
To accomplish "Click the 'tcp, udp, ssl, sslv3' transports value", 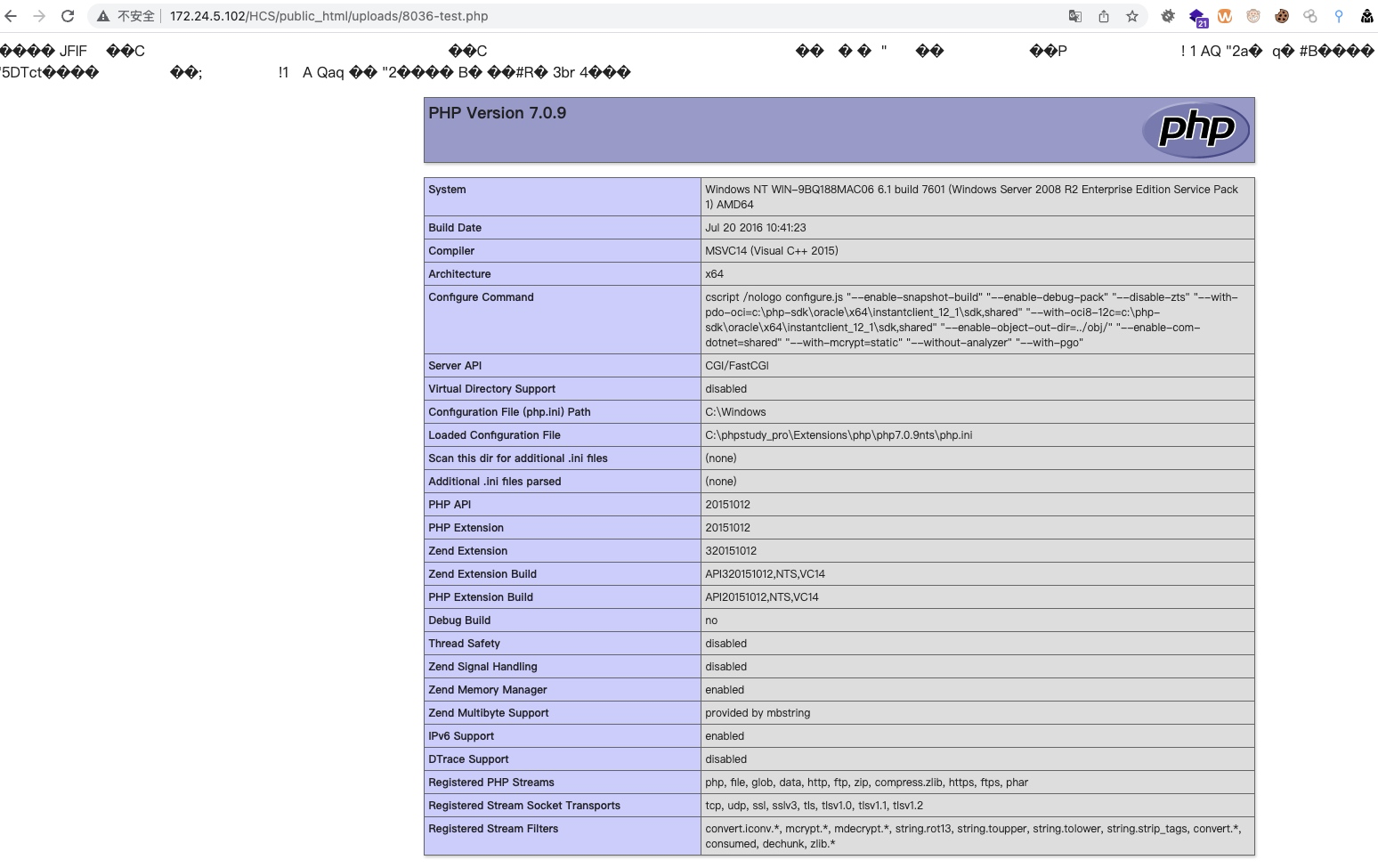I will pyautogui.click(x=814, y=806).
